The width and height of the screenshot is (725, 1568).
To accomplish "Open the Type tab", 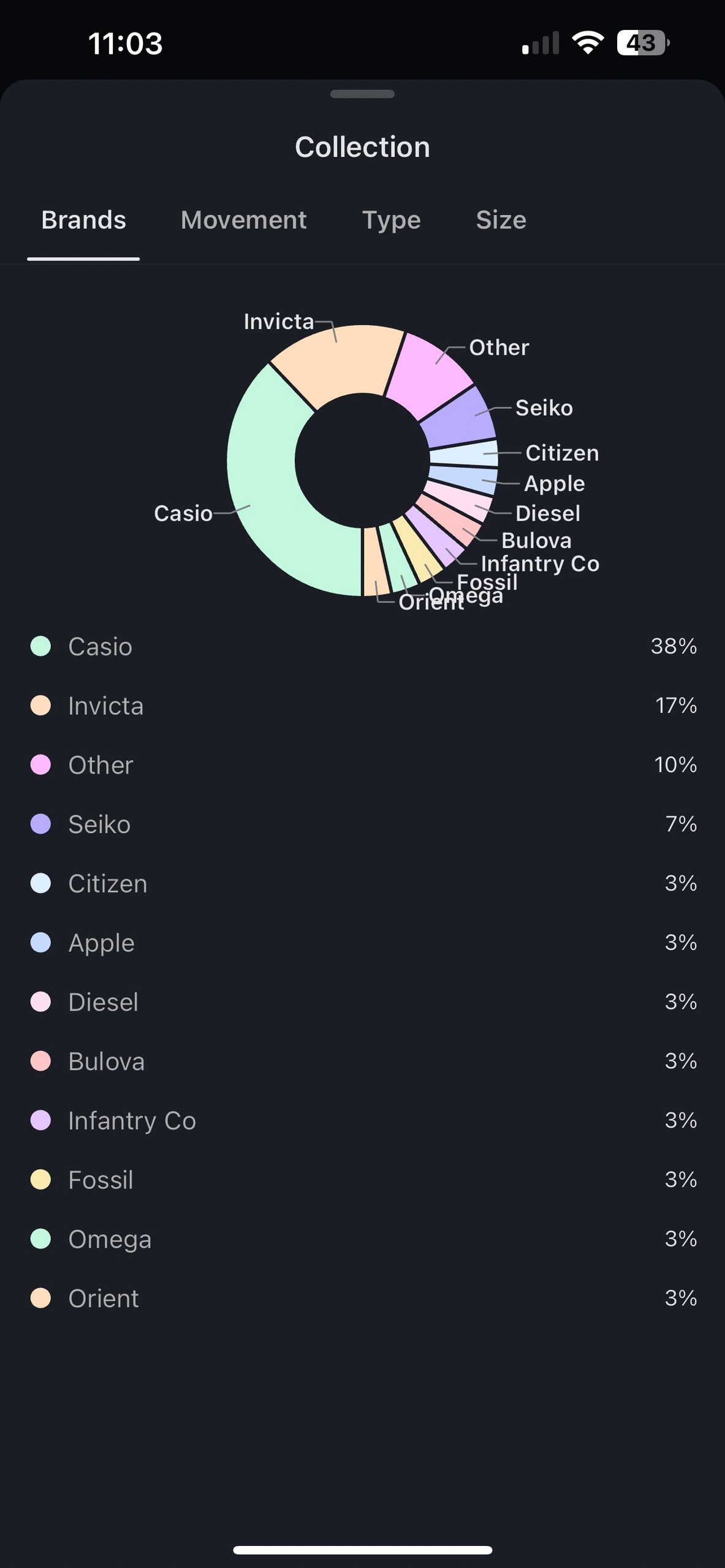I will [391, 221].
